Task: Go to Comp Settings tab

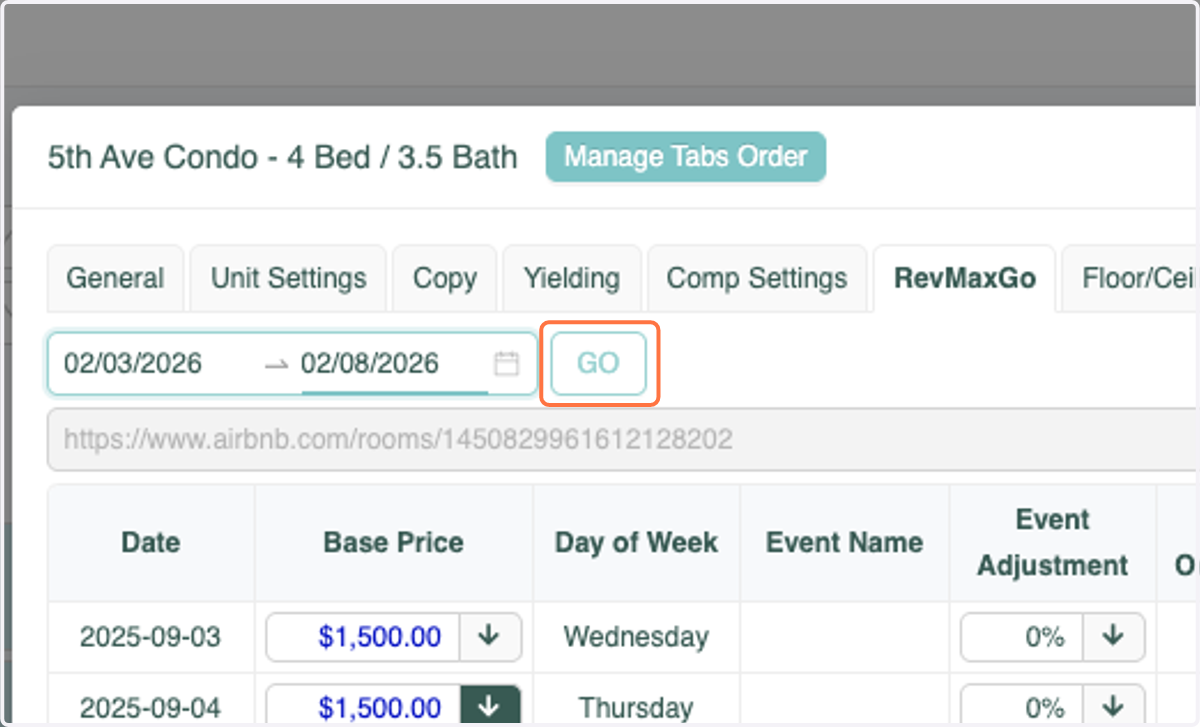Action: click(757, 278)
